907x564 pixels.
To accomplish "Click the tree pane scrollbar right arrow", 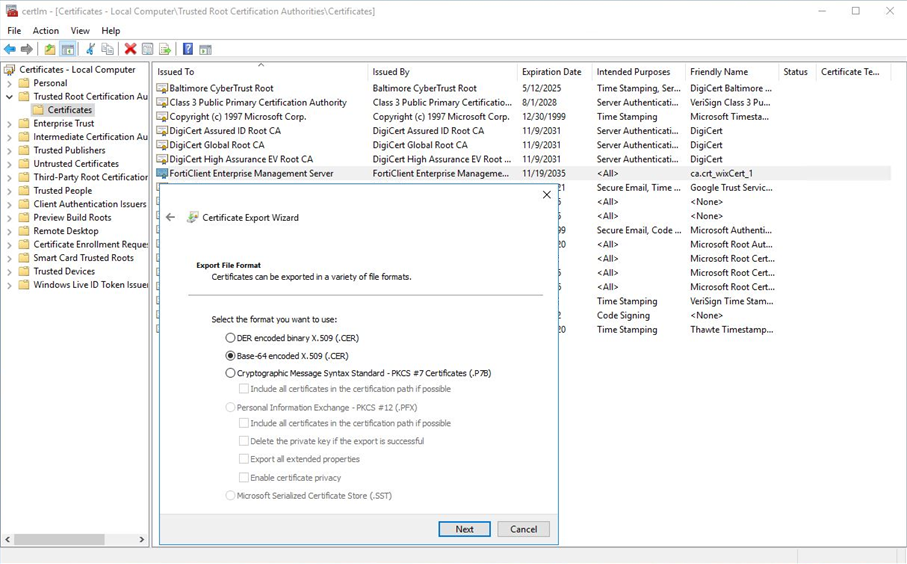I will 142,539.
